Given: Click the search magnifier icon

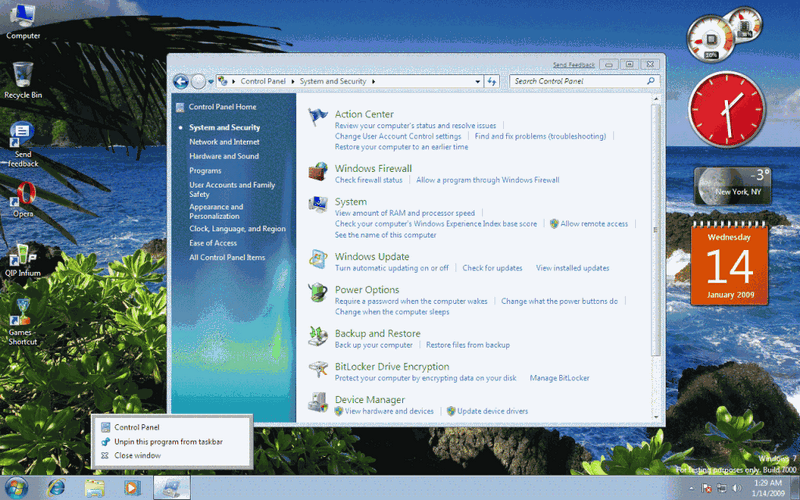Looking at the screenshot, I should (x=651, y=81).
